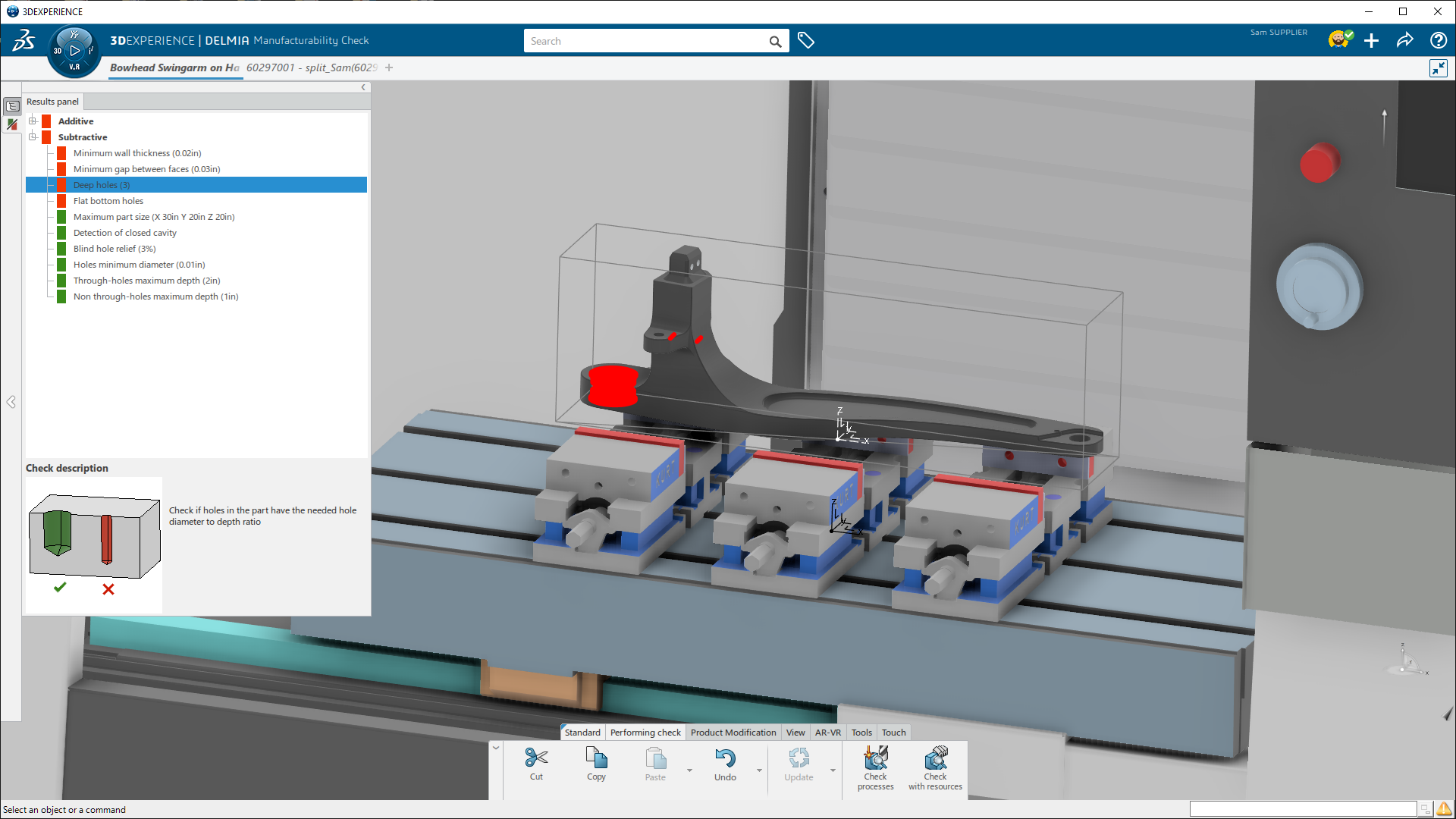Open the 3D compass play button
This screenshot has width=1456, height=819.
click(74, 51)
